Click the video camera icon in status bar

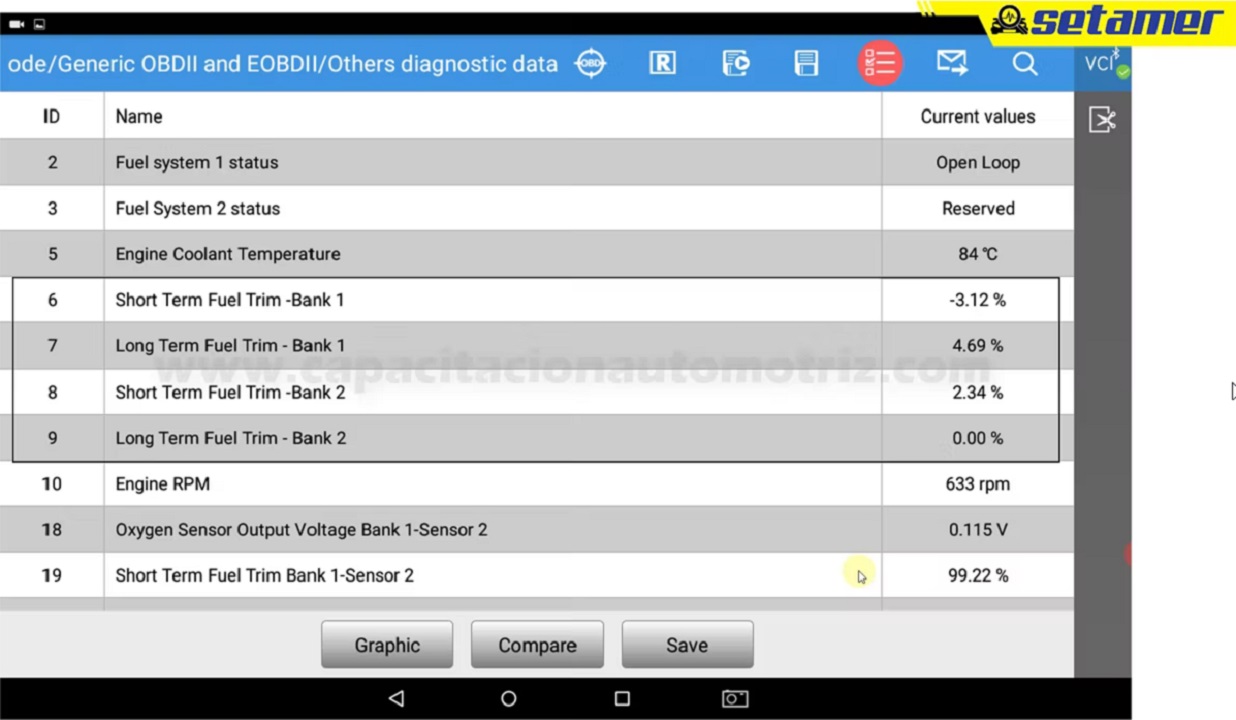[x=16, y=24]
